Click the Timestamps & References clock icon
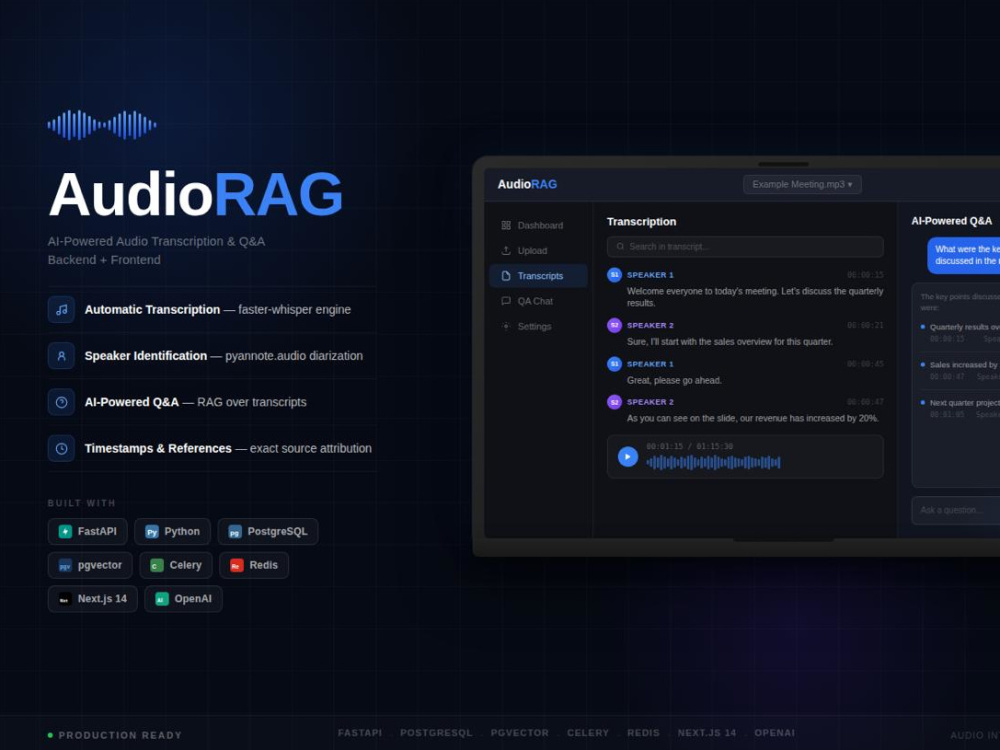1000x750 pixels. click(61, 448)
